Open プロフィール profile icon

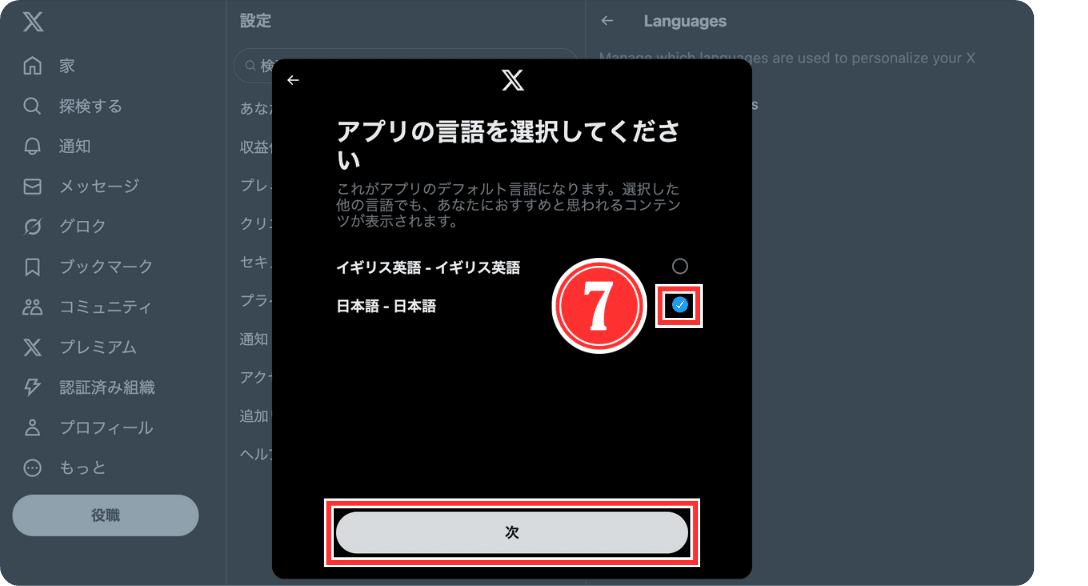(33, 427)
